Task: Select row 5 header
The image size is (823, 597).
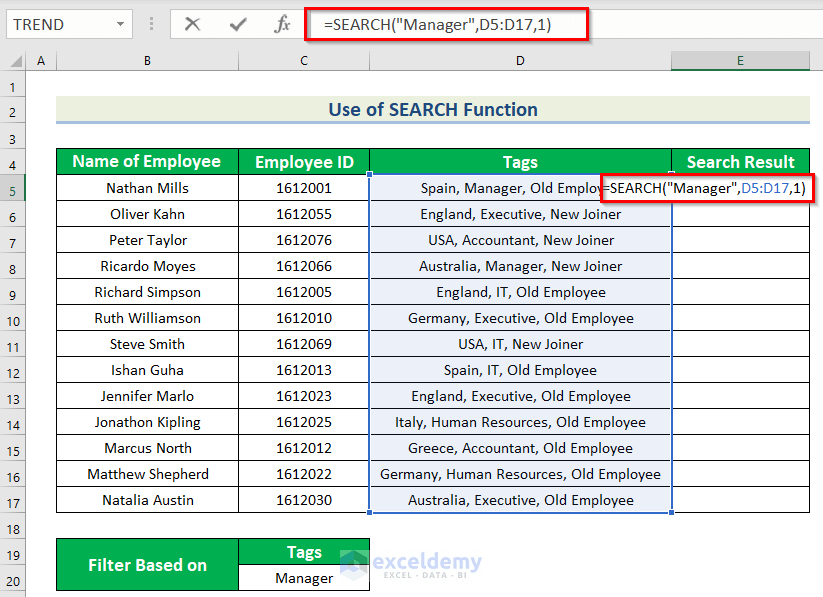Action: (x=12, y=187)
